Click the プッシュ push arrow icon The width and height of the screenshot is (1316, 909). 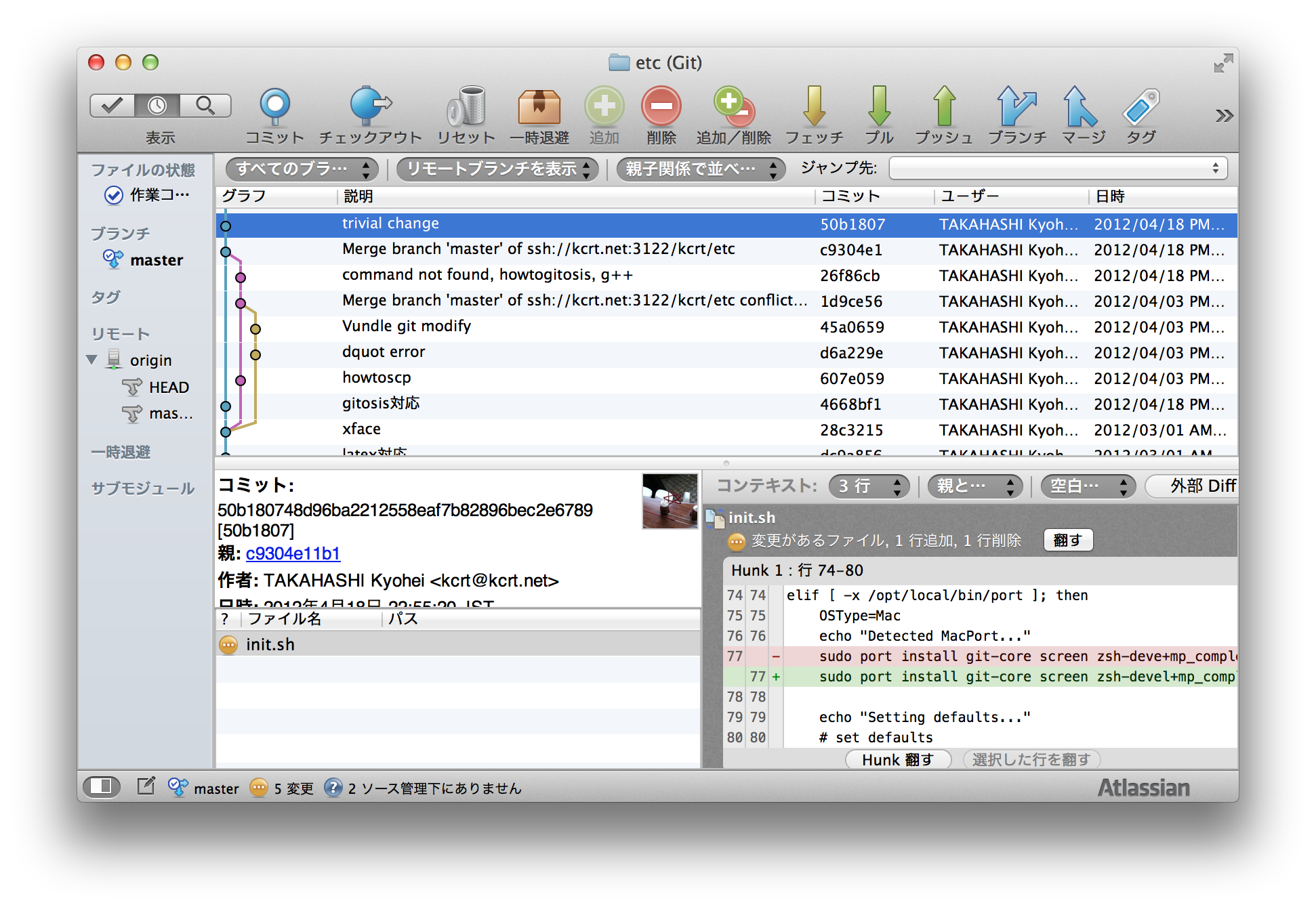pyautogui.click(x=944, y=106)
